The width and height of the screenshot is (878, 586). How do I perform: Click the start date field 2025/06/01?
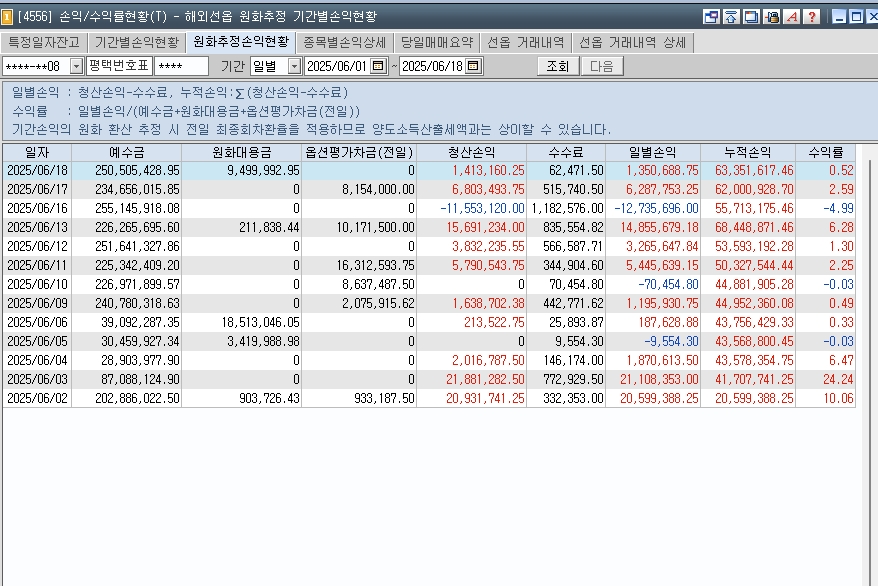(337, 66)
